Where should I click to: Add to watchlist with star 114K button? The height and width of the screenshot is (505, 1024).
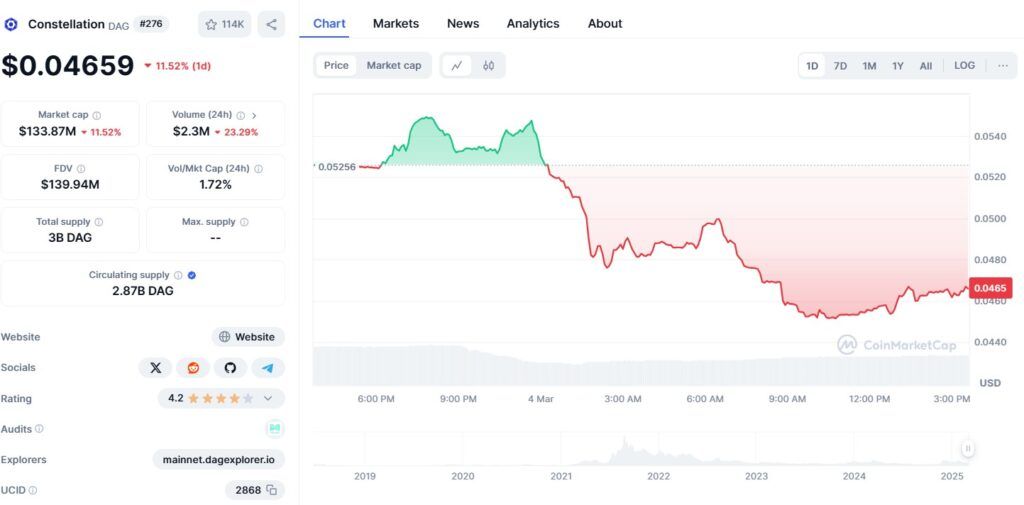224,25
